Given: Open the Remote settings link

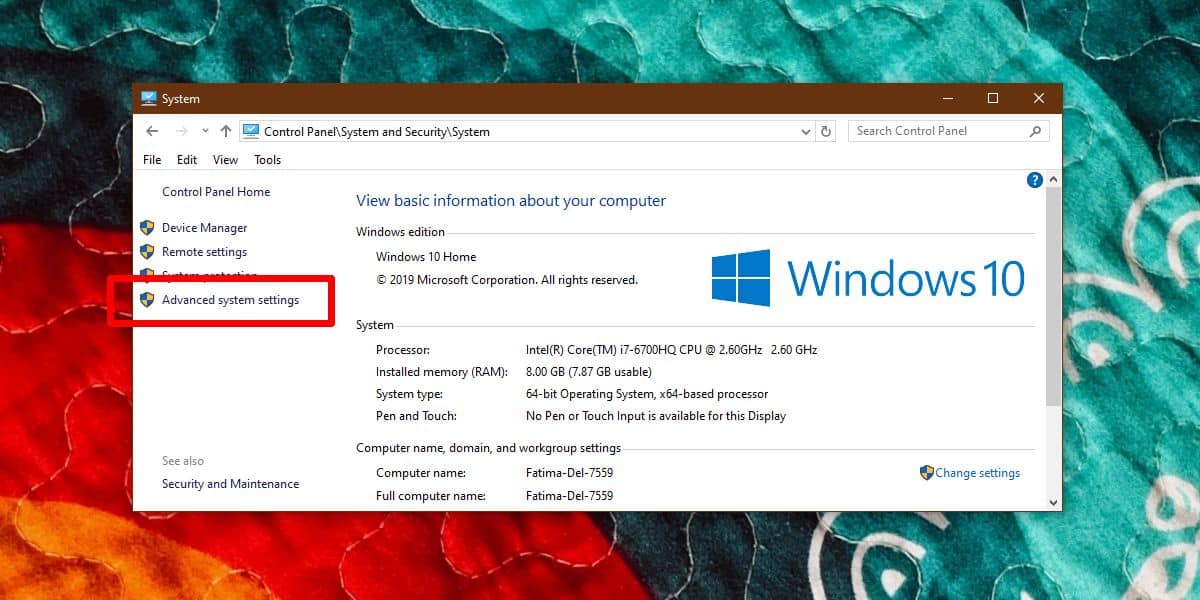Looking at the screenshot, I should coord(204,252).
